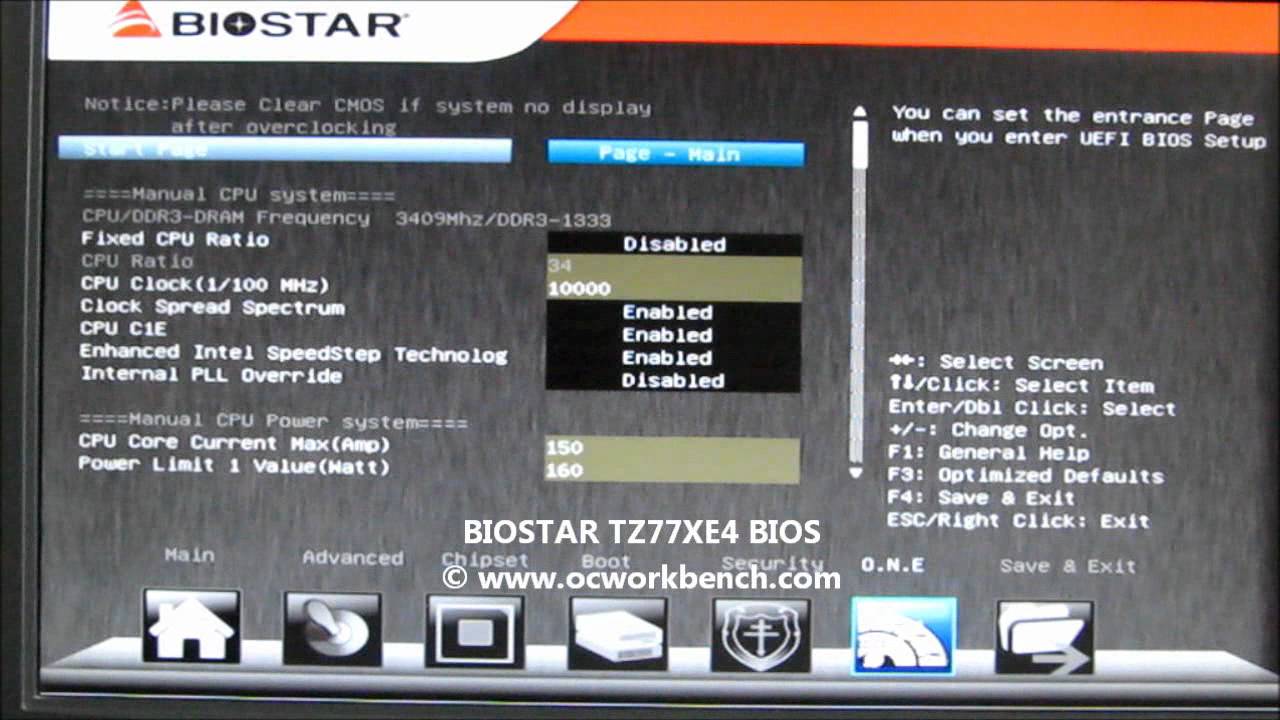
Task: Go to the Save & Exit label
Action: point(1068,566)
